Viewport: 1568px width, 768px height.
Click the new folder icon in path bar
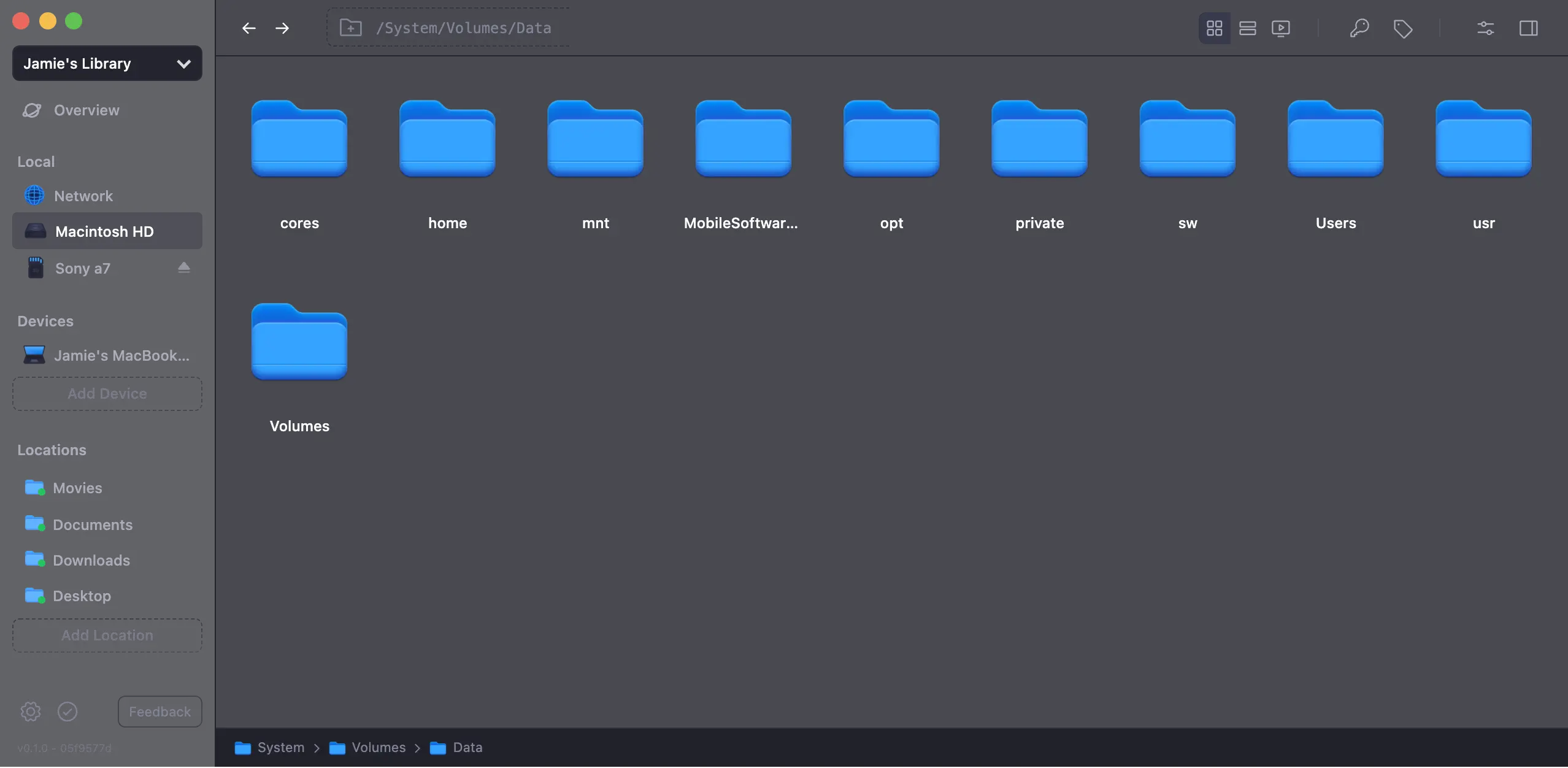[351, 28]
